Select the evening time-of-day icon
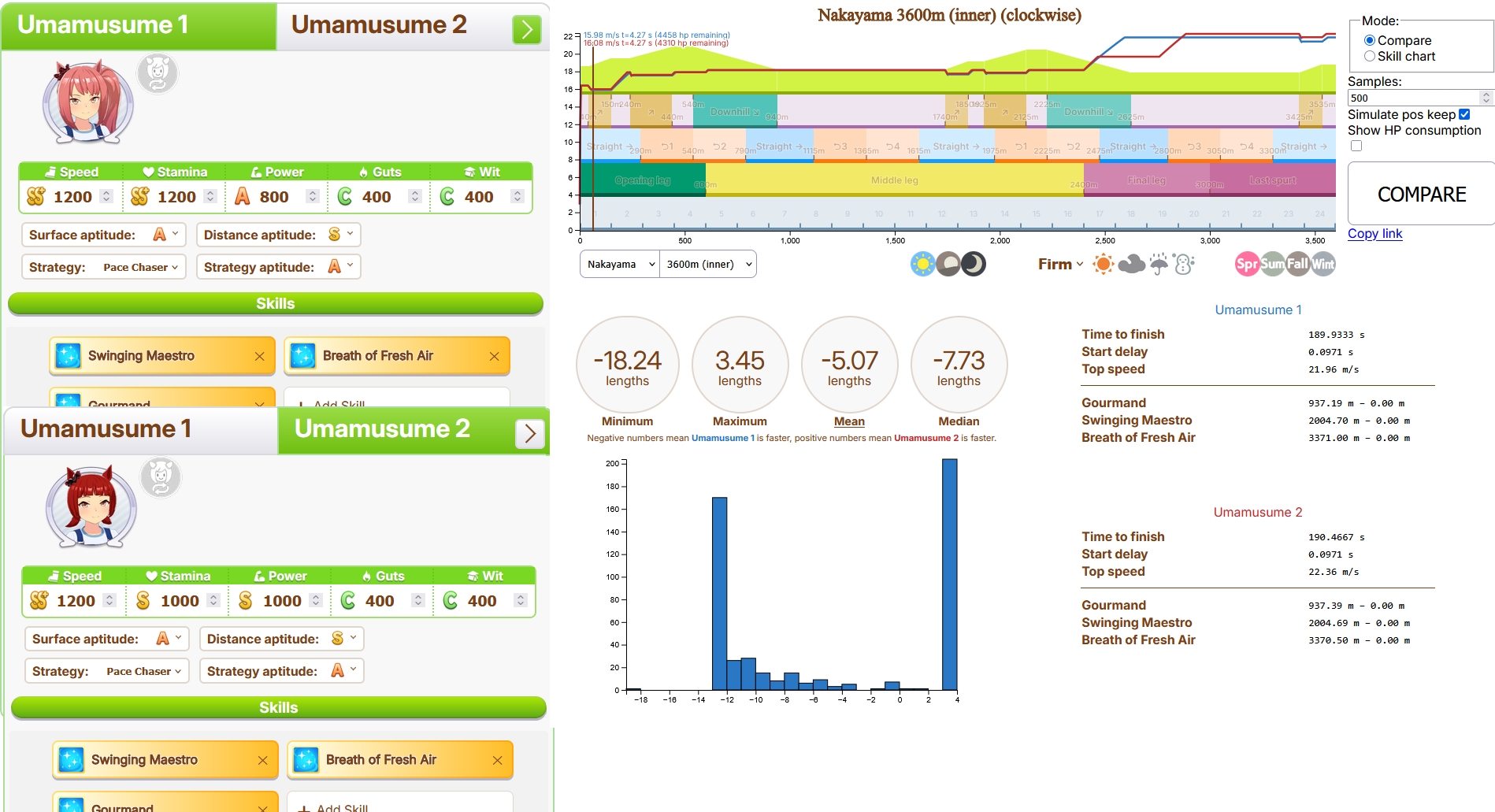The width and height of the screenshot is (1495, 812). 948,264
